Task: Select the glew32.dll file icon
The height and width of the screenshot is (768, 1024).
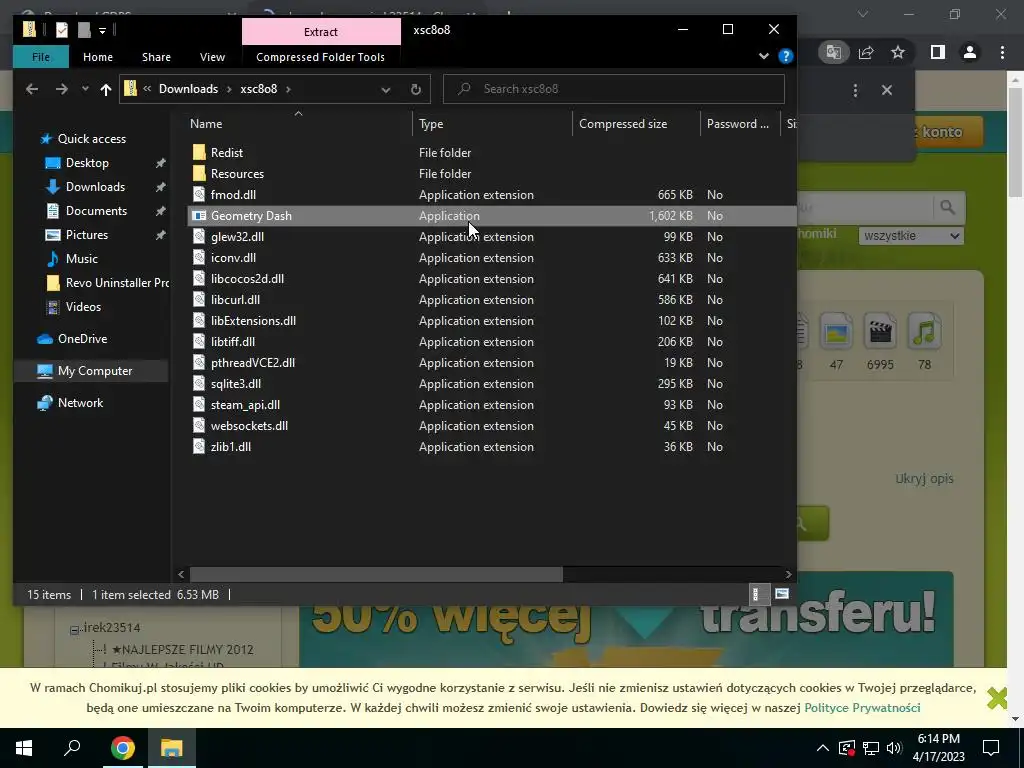Action: (199, 236)
